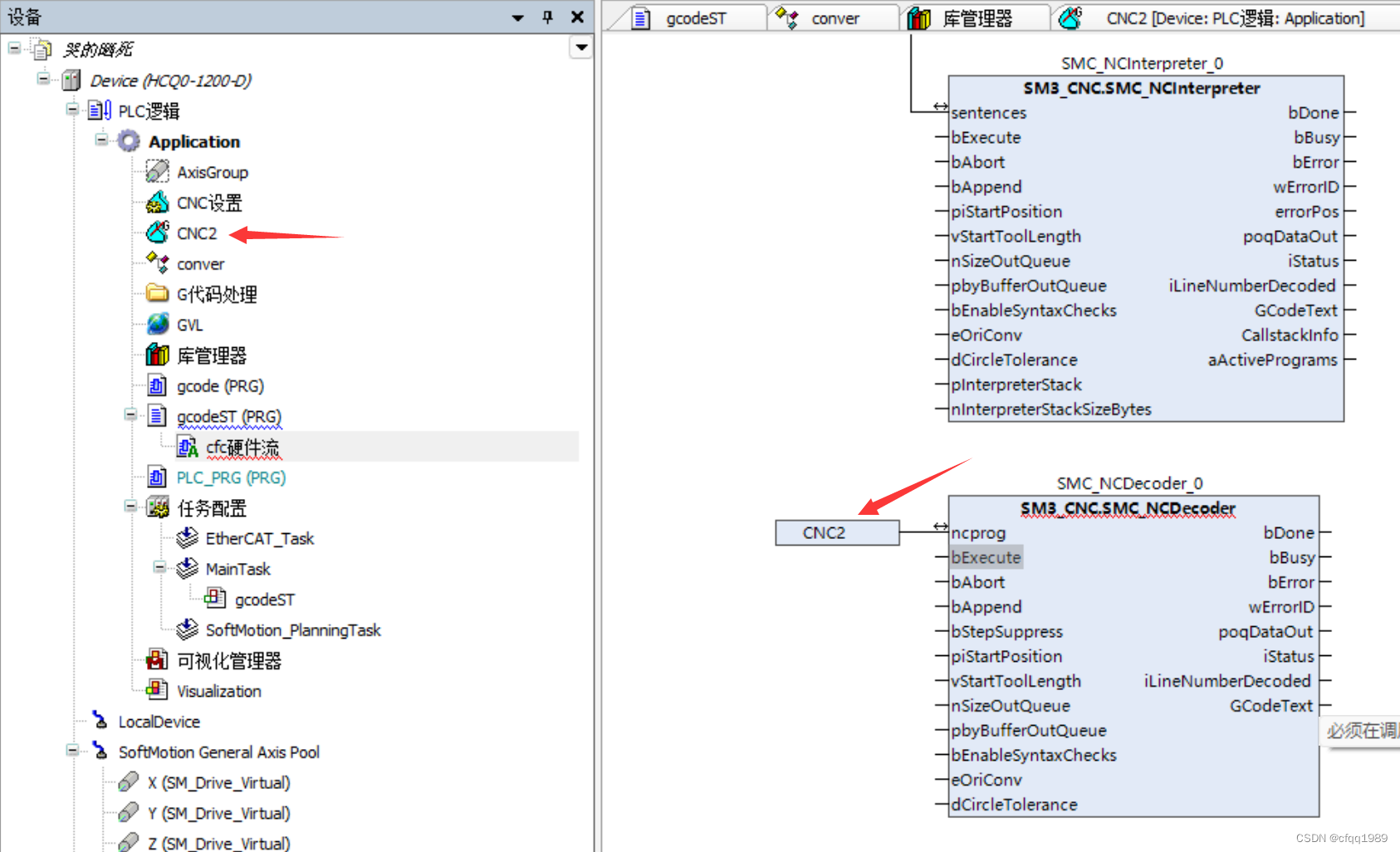Click the gcodeST (PRG) document icon
Viewport: 1400px width, 852px height.
click(157, 416)
